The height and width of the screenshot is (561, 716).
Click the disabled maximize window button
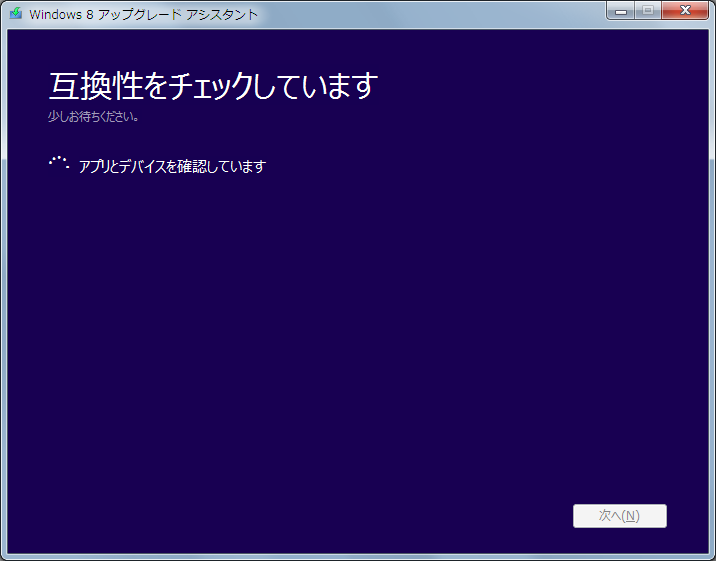tap(648, 11)
